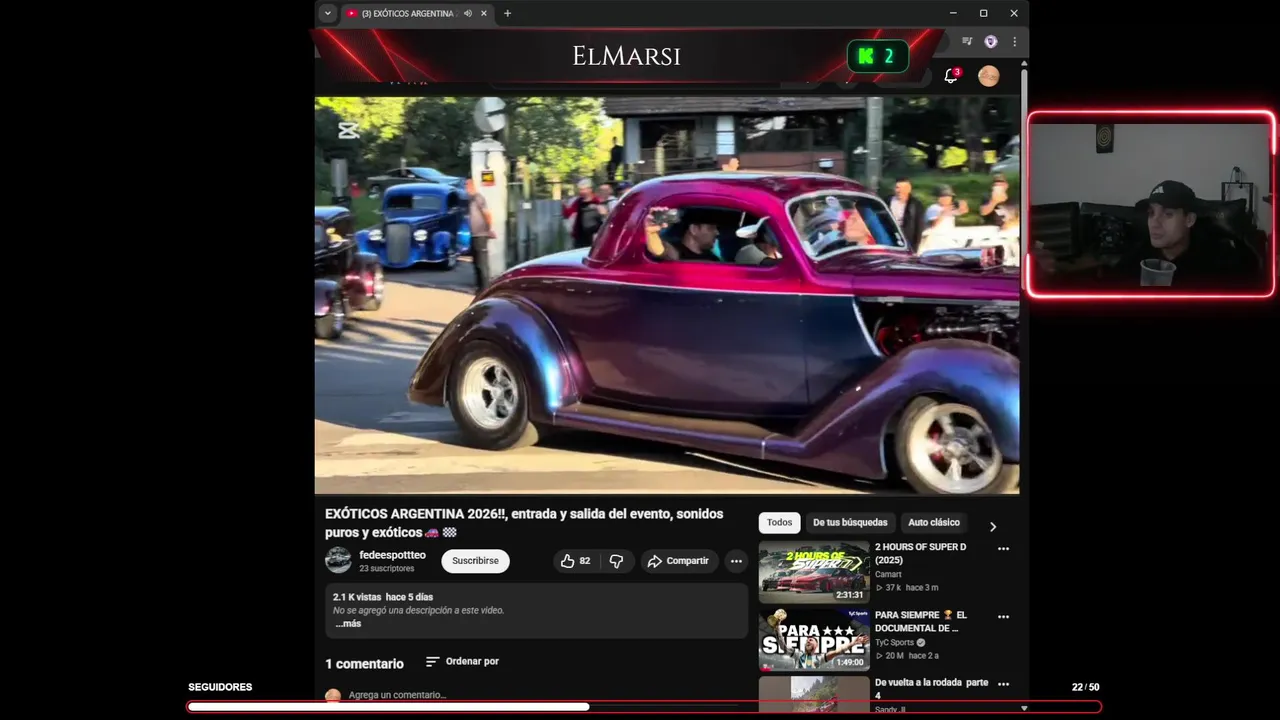
Task: Open the fedeespottteo channel avatar
Action: (338, 560)
